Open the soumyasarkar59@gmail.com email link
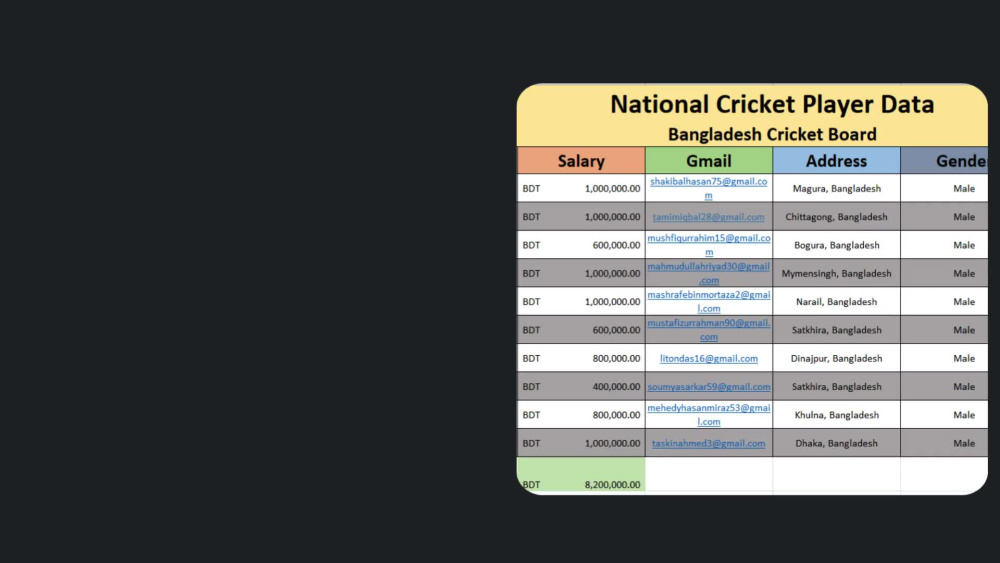 (x=709, y=386)
